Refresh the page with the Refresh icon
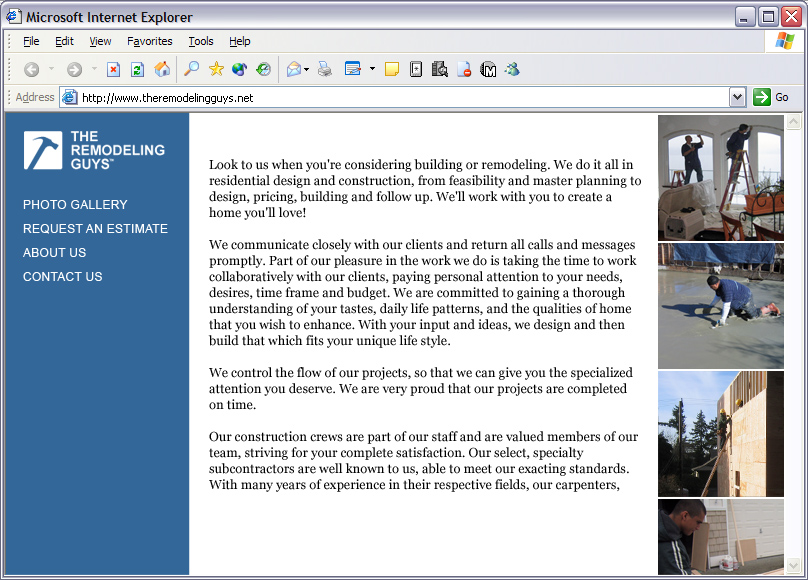The width and height of the screenshot is (808, 580). pyautogui.click(x=137, y=70)
